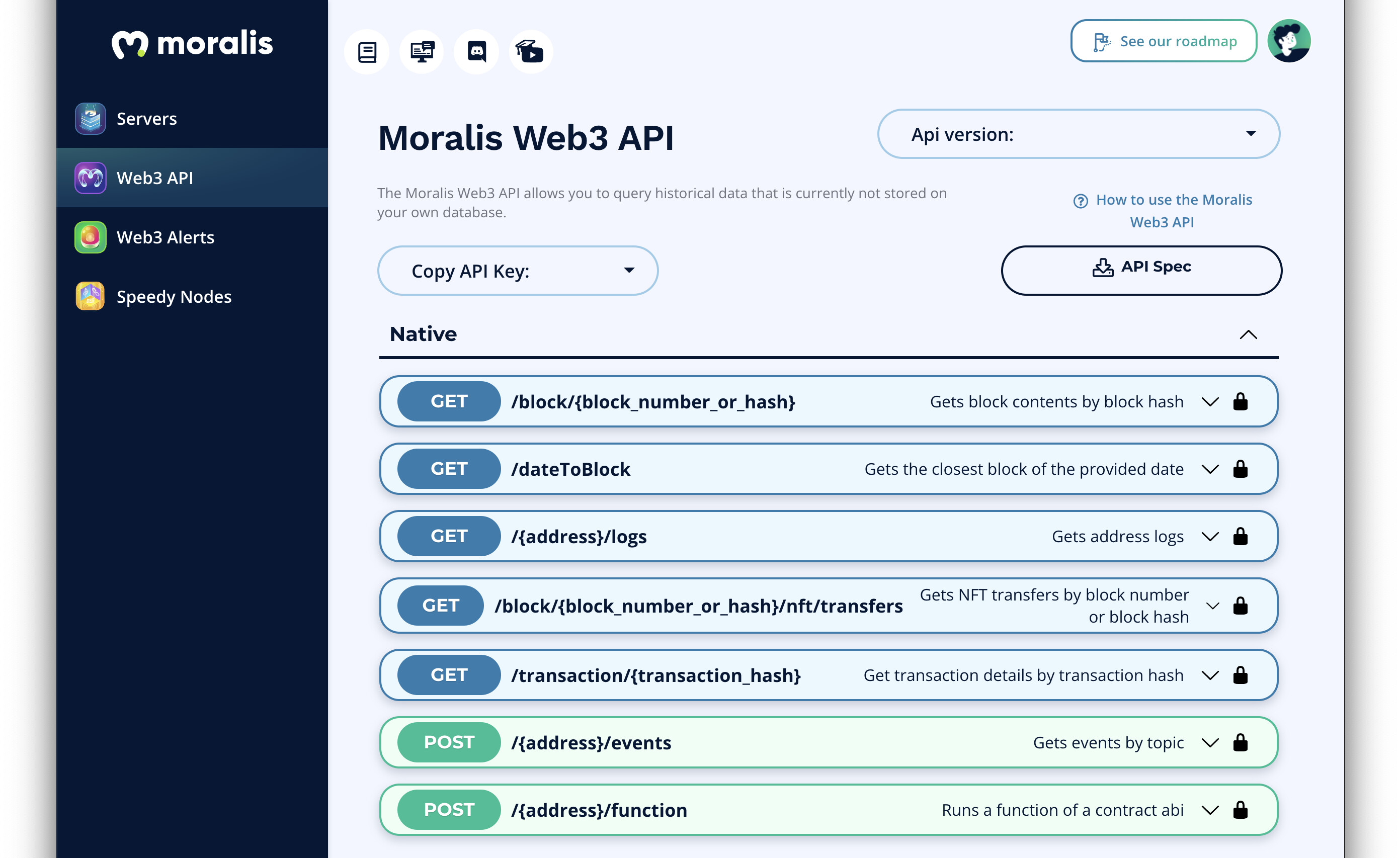Click lock icon on nft/transfers row
The width and height of the screenshot is (1400, 858).
1241,605
